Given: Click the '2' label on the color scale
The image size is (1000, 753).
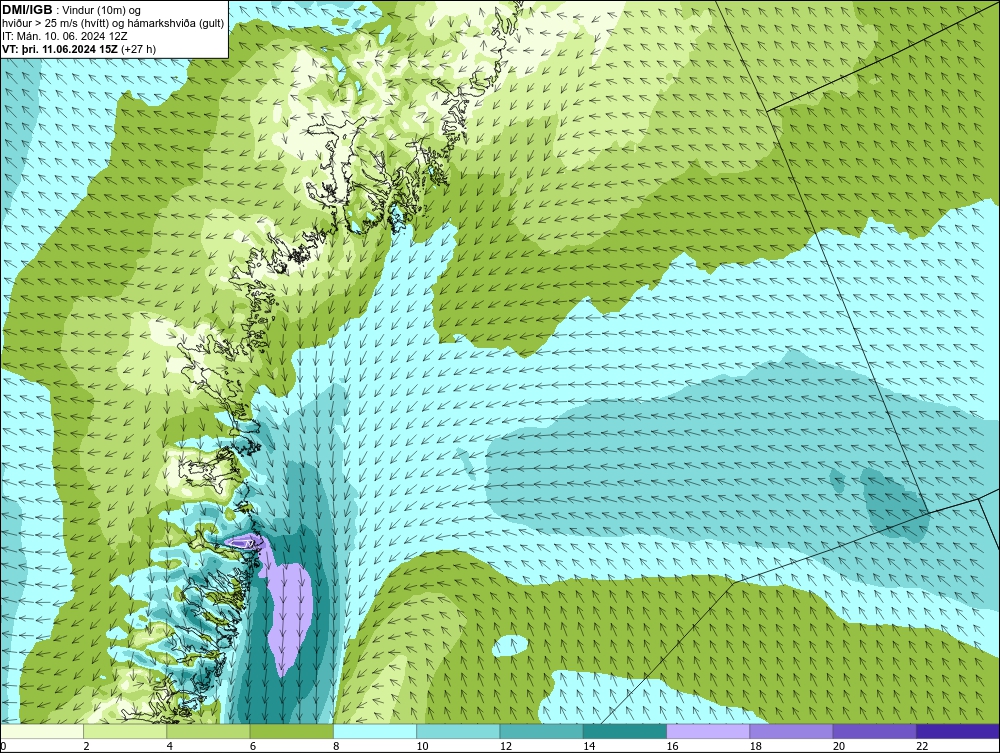Looking at the screenshot, I should click(x=86, y=746).
